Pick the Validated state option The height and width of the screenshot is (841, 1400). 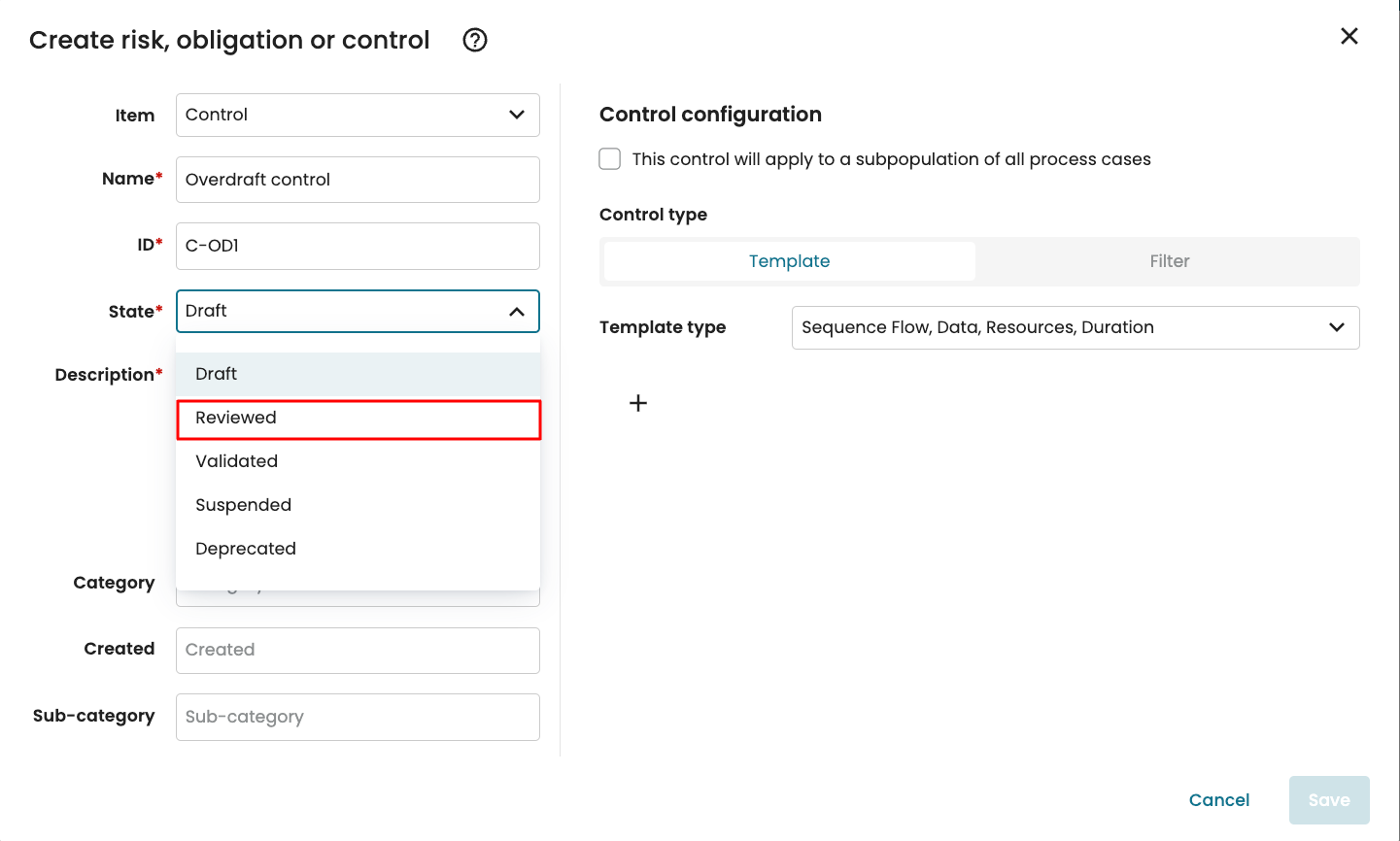(357, 461)
